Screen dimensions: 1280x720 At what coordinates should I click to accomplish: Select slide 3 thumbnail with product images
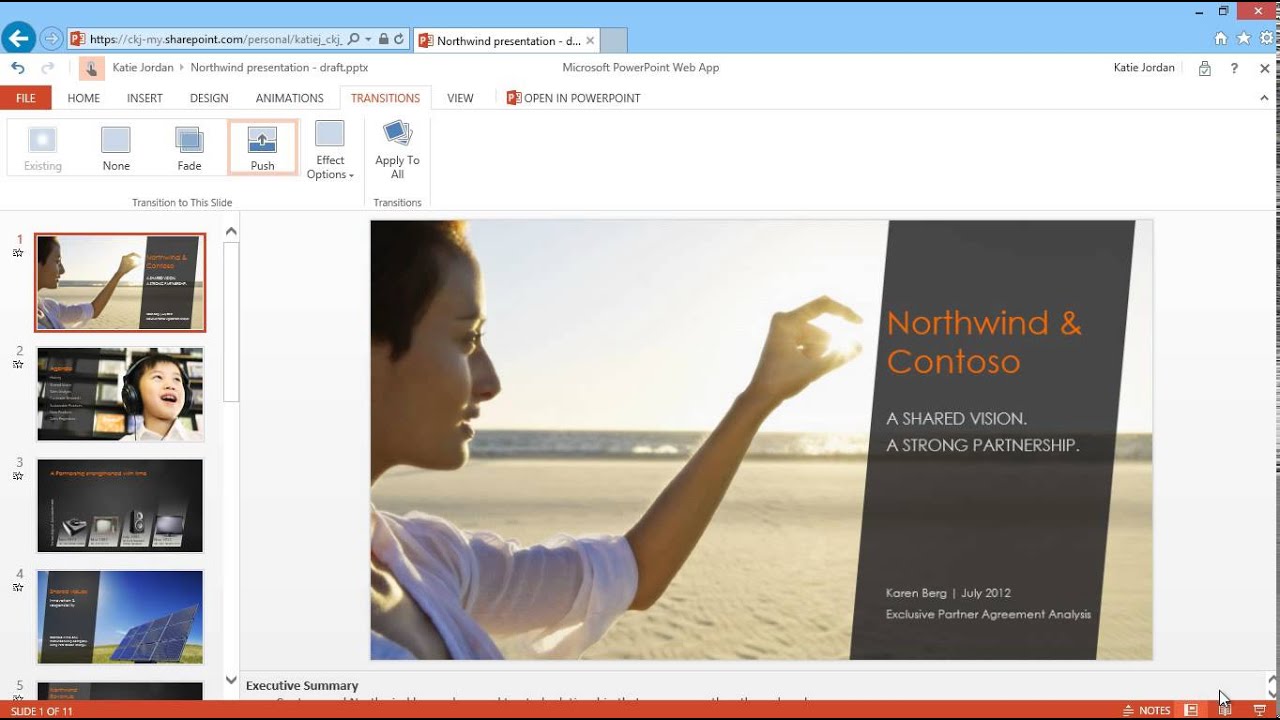pos(120,505)
